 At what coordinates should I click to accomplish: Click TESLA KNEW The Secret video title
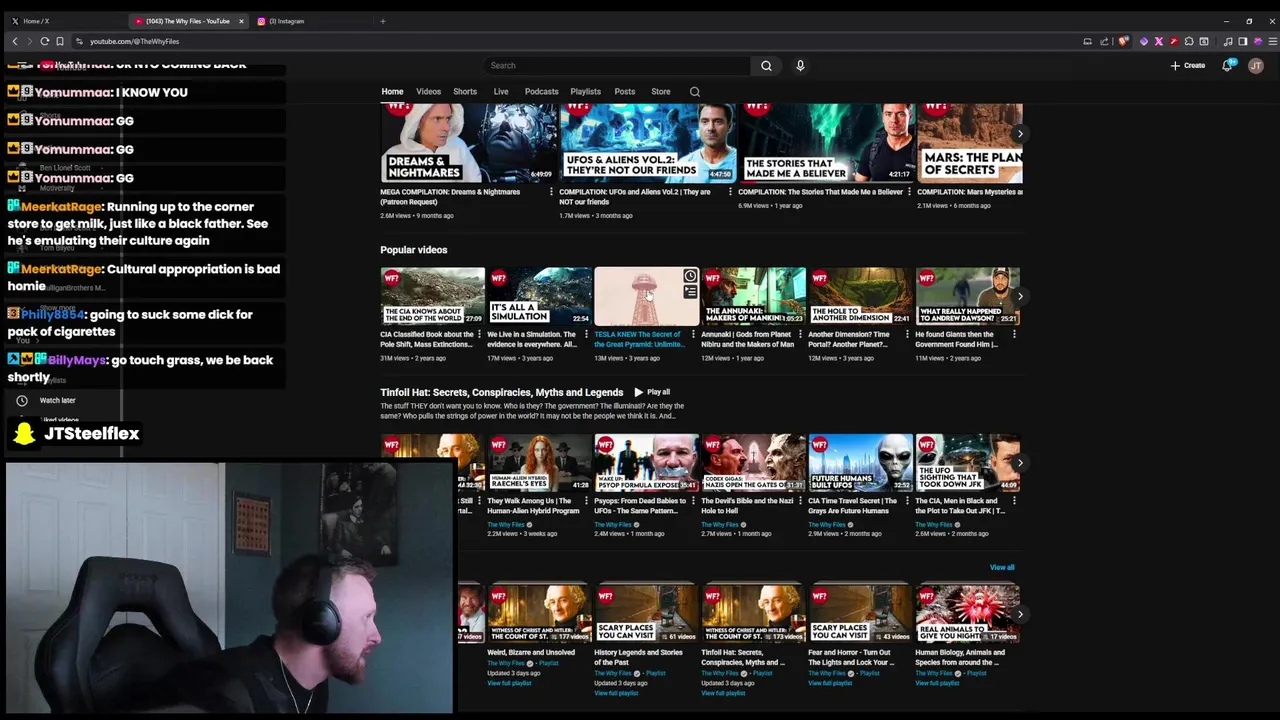pos(639,339)
